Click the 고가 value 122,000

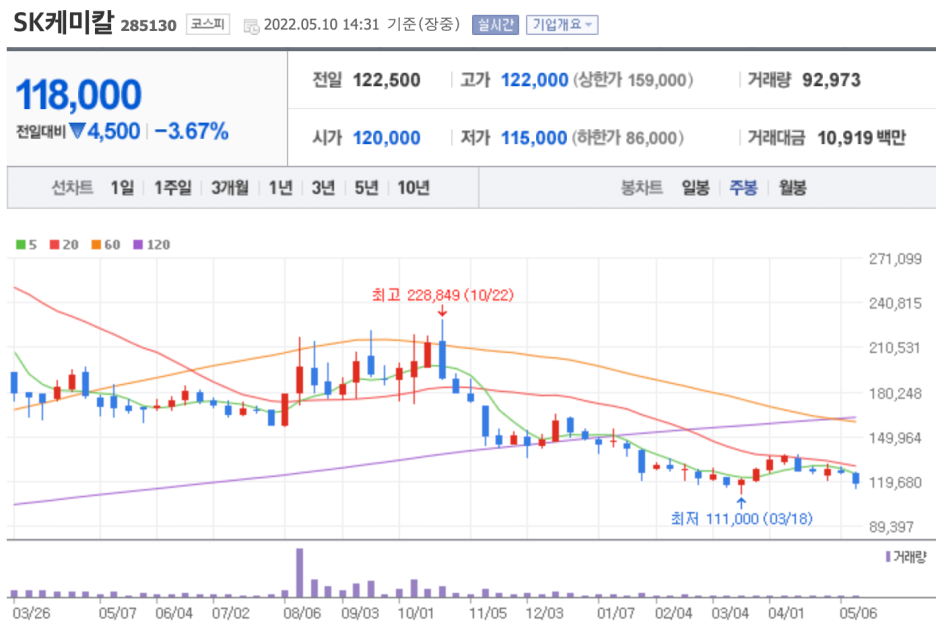pyautogui.click(x=534, y=80)
